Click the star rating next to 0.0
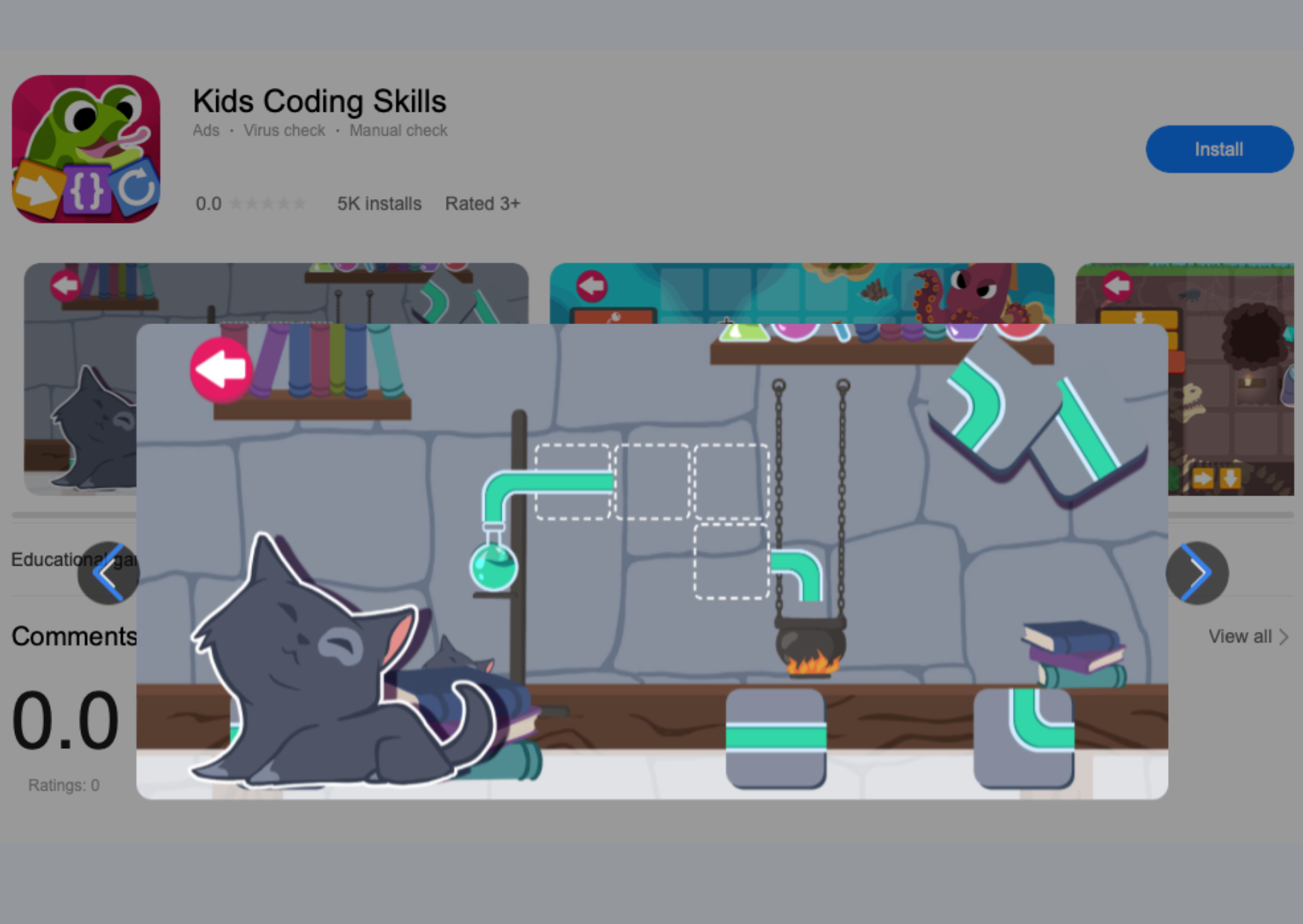 click(268, 203)
